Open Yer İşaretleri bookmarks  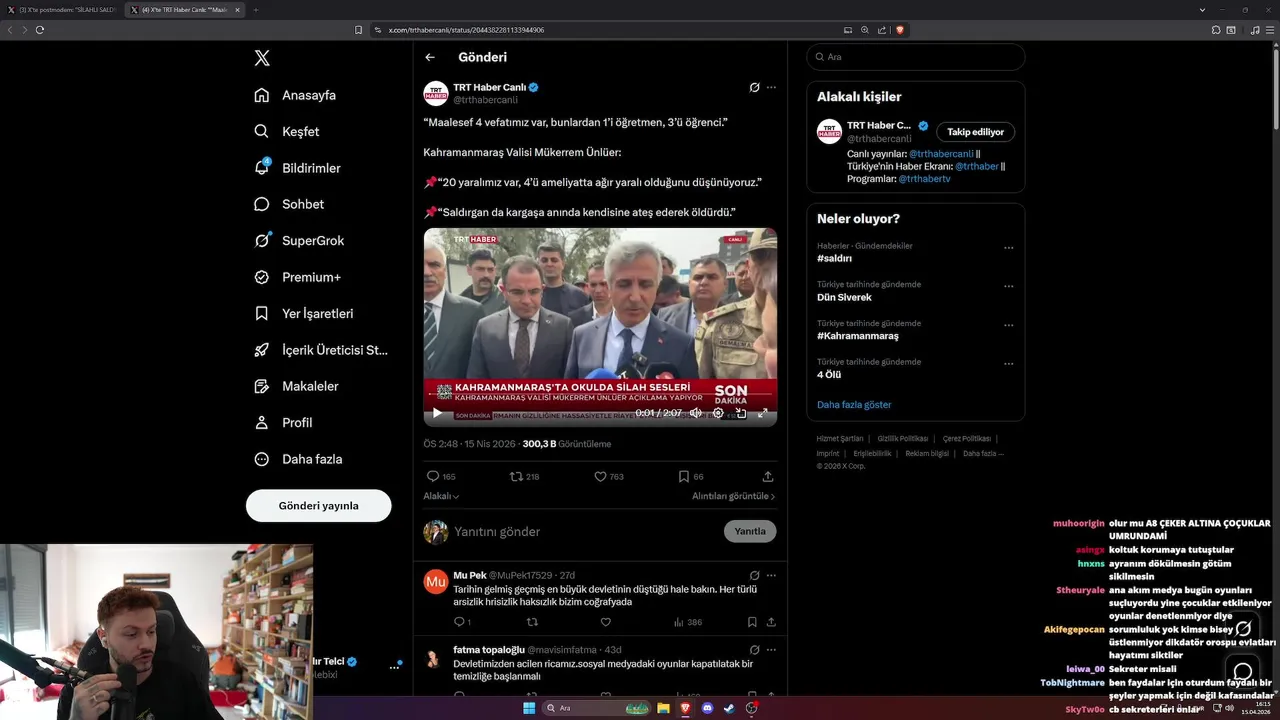[x=304, y=313]
